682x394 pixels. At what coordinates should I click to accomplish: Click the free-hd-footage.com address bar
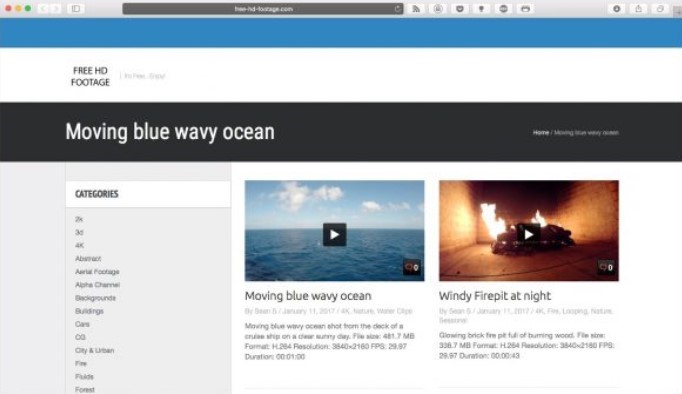tap(263, 9)
